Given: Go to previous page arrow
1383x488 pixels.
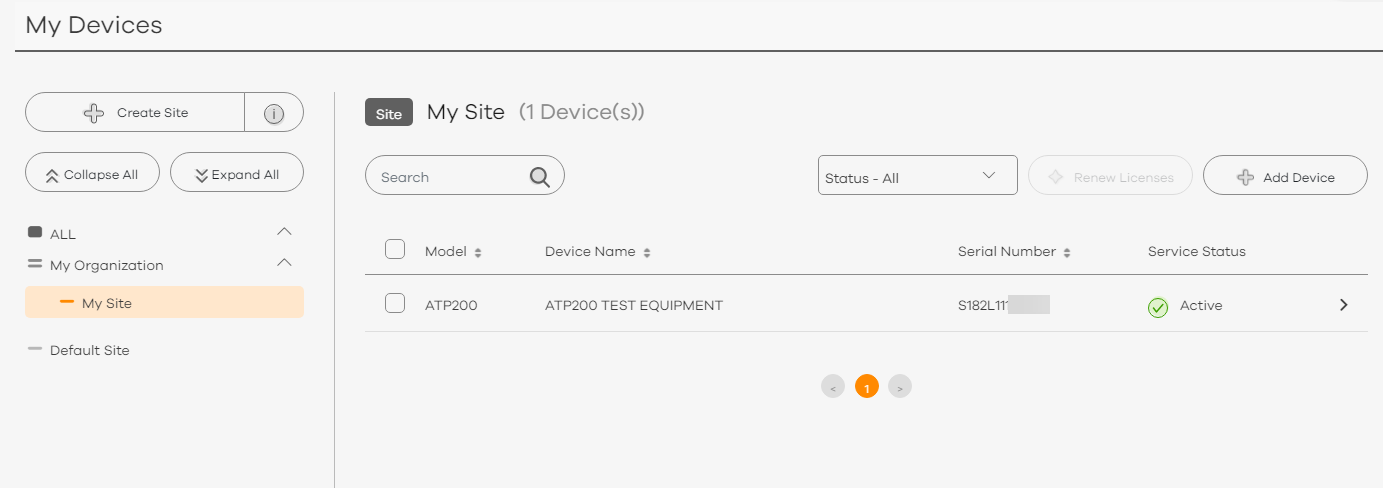Looking at the screenshot, I should click(833, 387).
